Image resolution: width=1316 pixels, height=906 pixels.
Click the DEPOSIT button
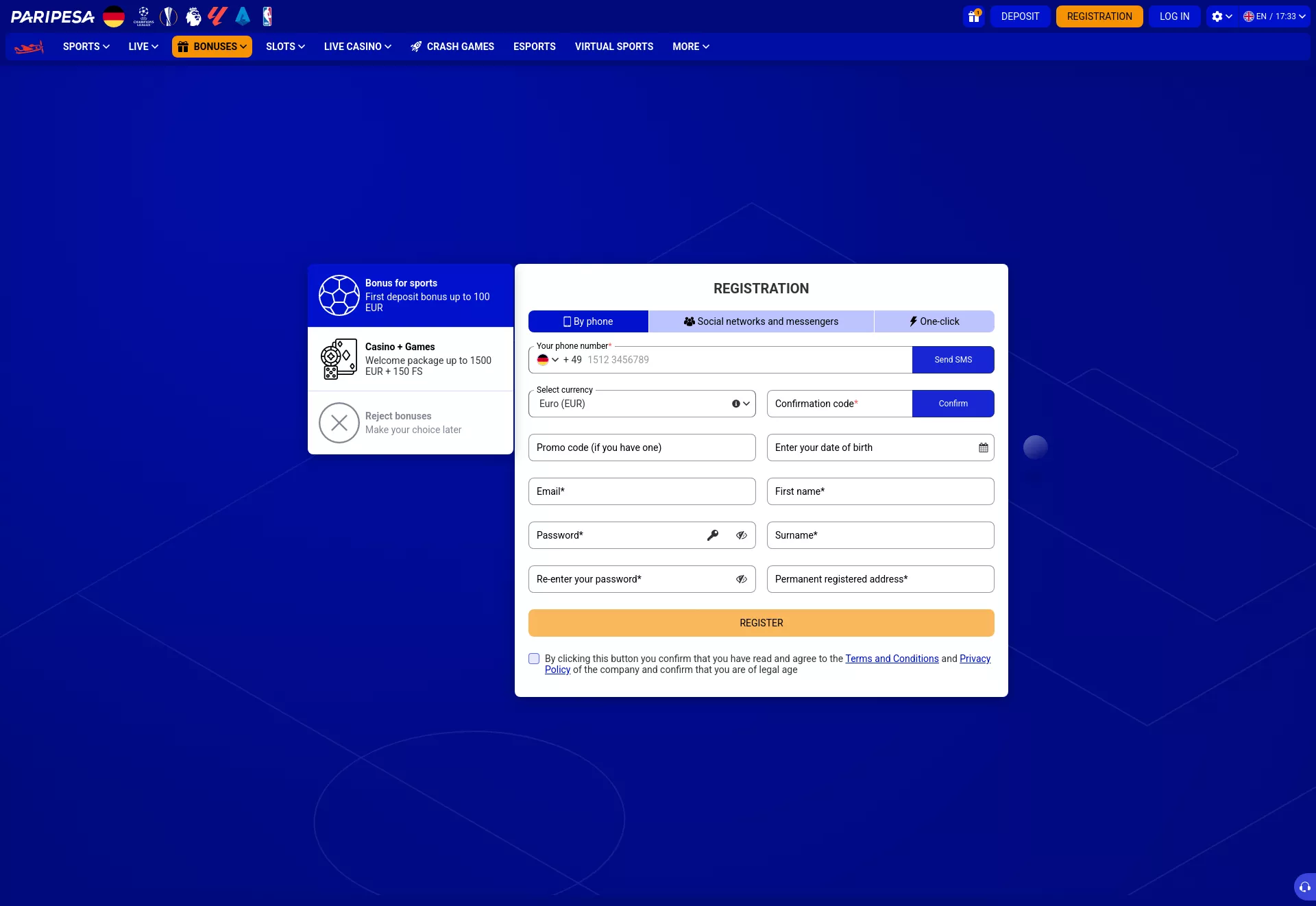(x=1020, y=16)
